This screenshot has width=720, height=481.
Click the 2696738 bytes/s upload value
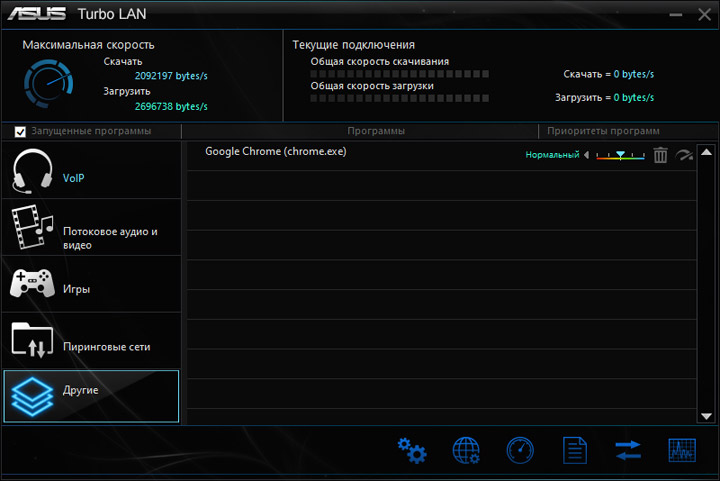(171, 106)
